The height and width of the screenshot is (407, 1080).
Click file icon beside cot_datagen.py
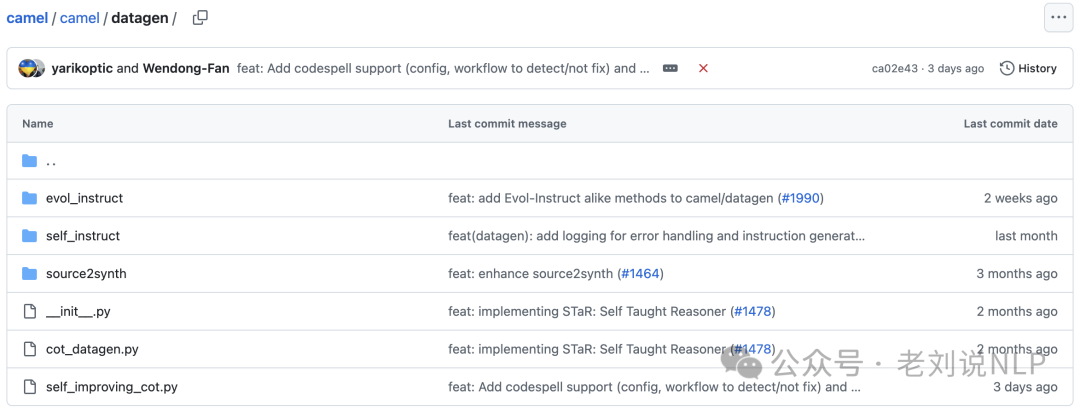(29, 349)
